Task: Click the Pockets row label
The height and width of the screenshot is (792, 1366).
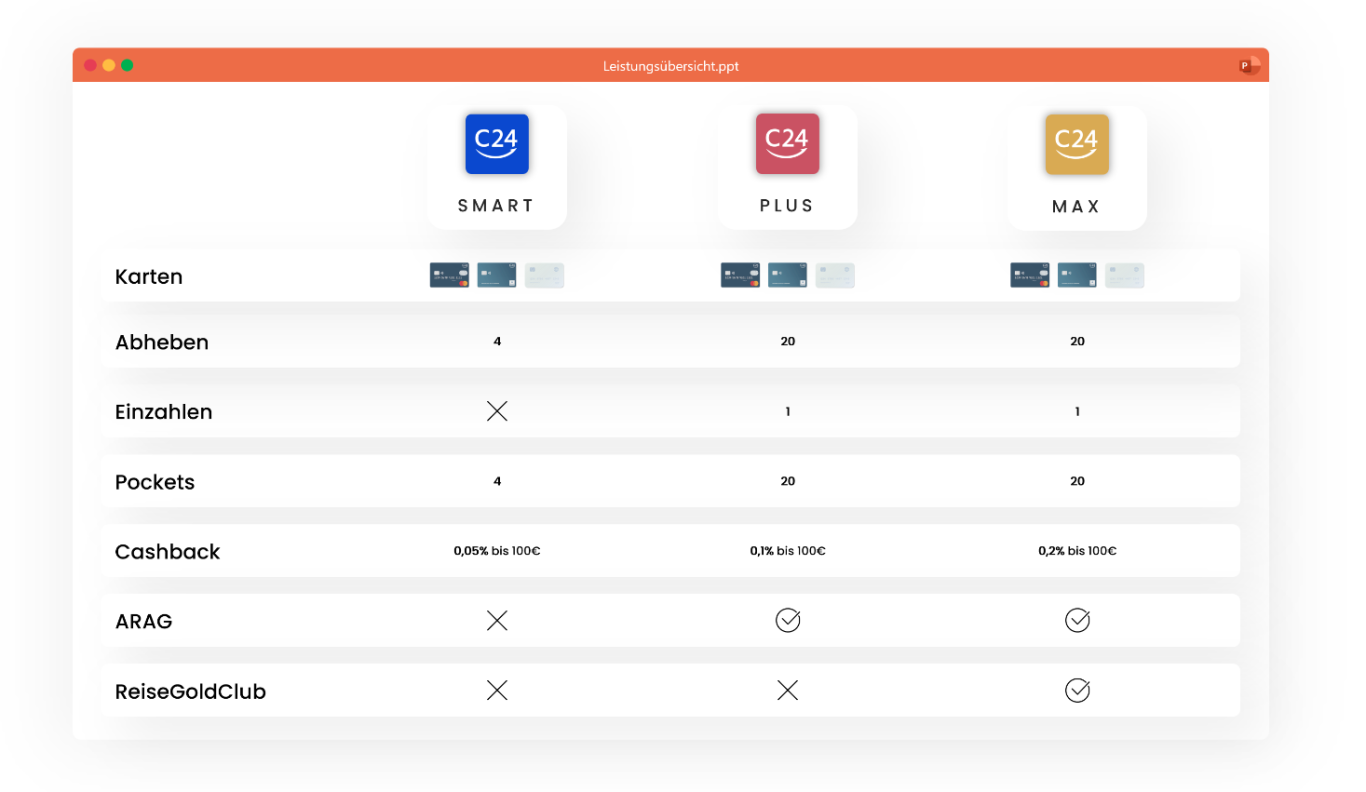Action: 155,482
